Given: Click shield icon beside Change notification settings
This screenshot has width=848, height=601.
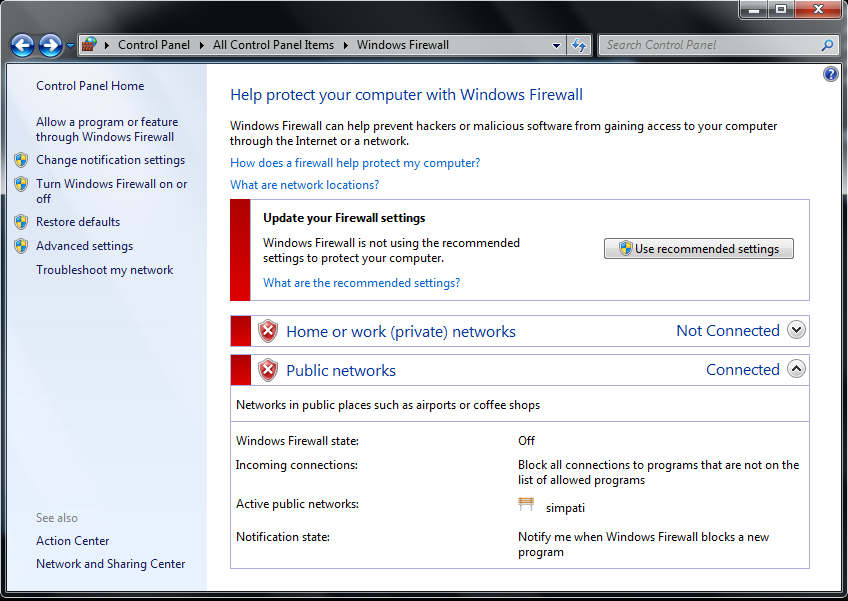Looking at the screenshot, I should tap(21, 160).
